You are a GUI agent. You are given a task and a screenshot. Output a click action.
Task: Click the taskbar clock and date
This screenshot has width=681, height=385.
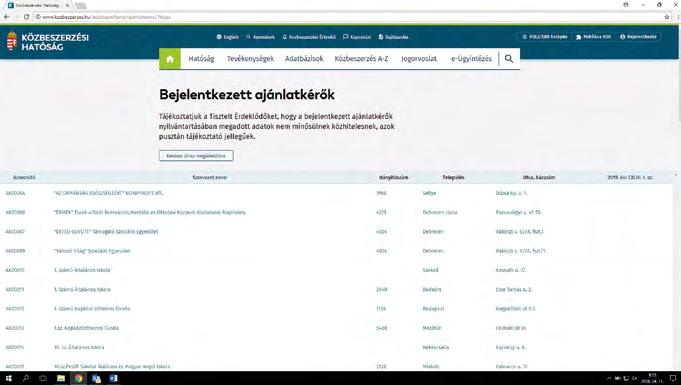[x=652, y=378]
